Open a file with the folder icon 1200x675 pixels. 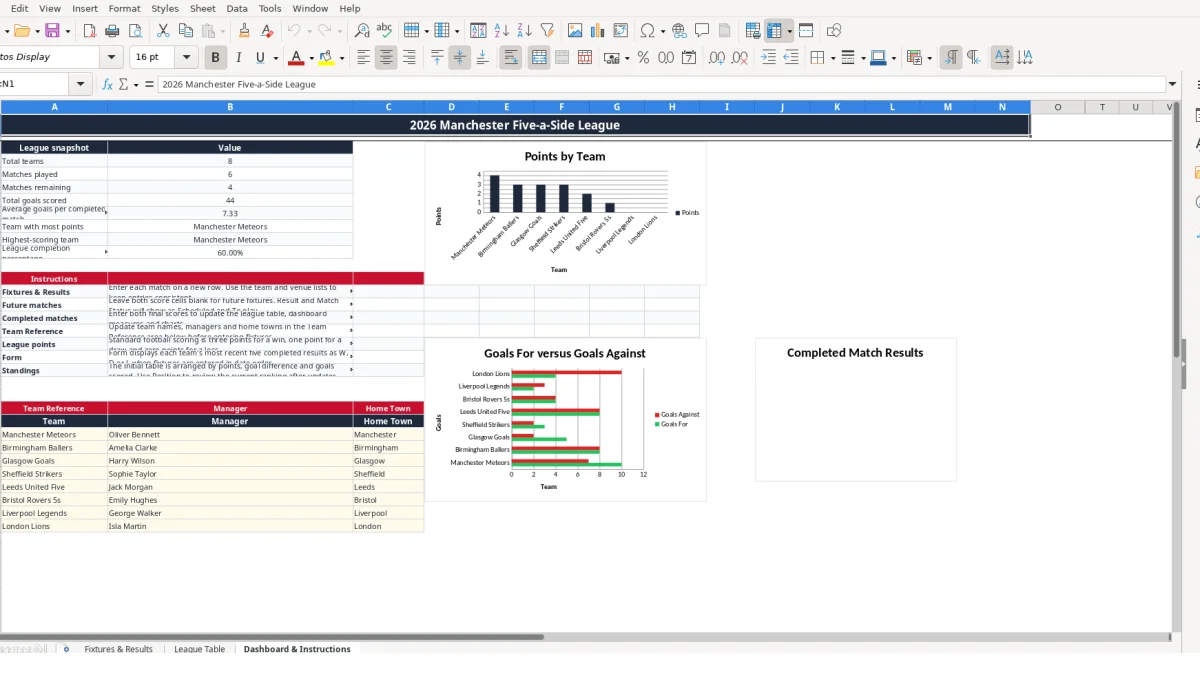[20, 31]
